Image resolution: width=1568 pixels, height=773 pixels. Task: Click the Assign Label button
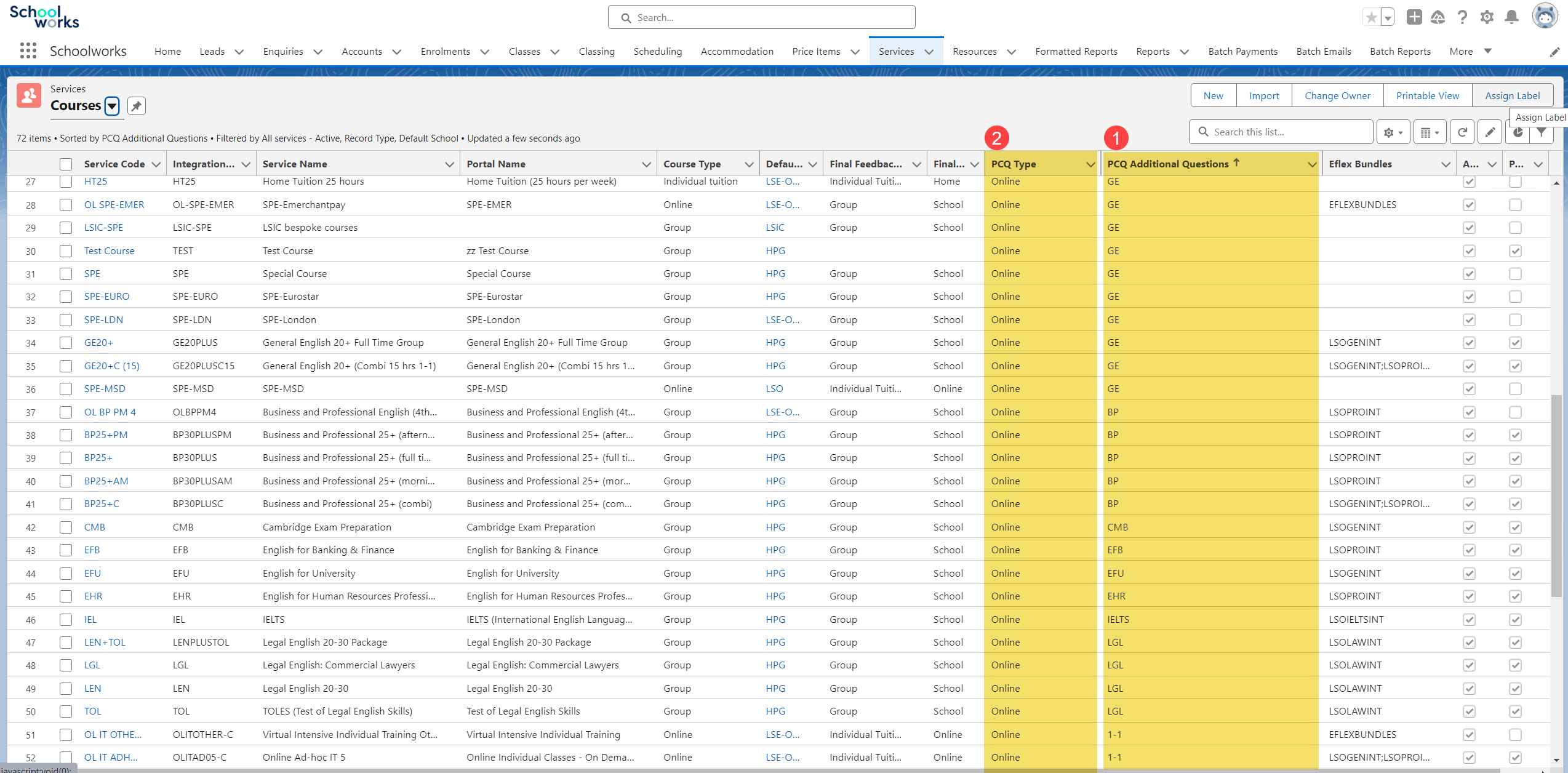pyautogui.click(x=1512, y=95)
